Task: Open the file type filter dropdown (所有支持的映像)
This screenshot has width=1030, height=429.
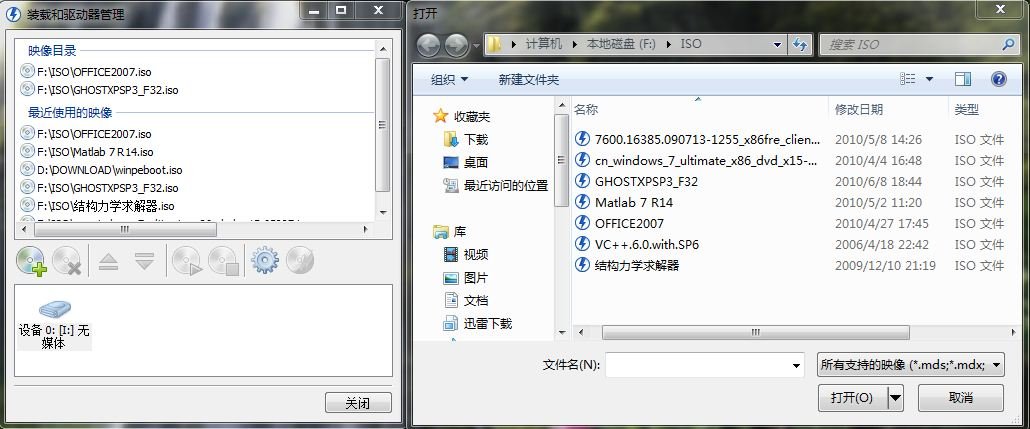Action: point(911,365)
